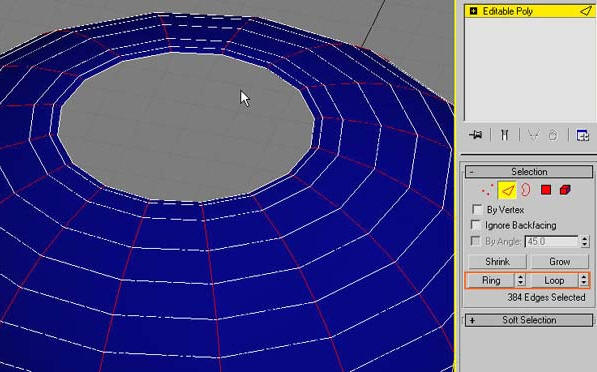Click Remove Modifier trash icon
Image resolution: width=597 pixels, height=372 pixels.
coord(553,135)
